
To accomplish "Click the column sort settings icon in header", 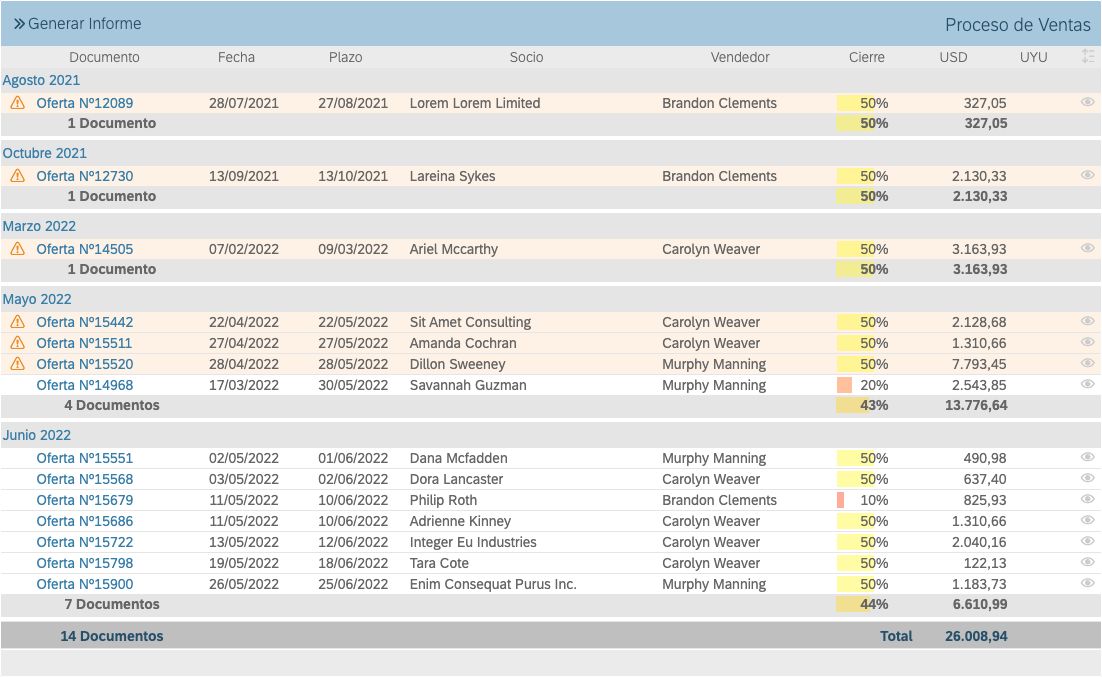I will point(1088,57).
